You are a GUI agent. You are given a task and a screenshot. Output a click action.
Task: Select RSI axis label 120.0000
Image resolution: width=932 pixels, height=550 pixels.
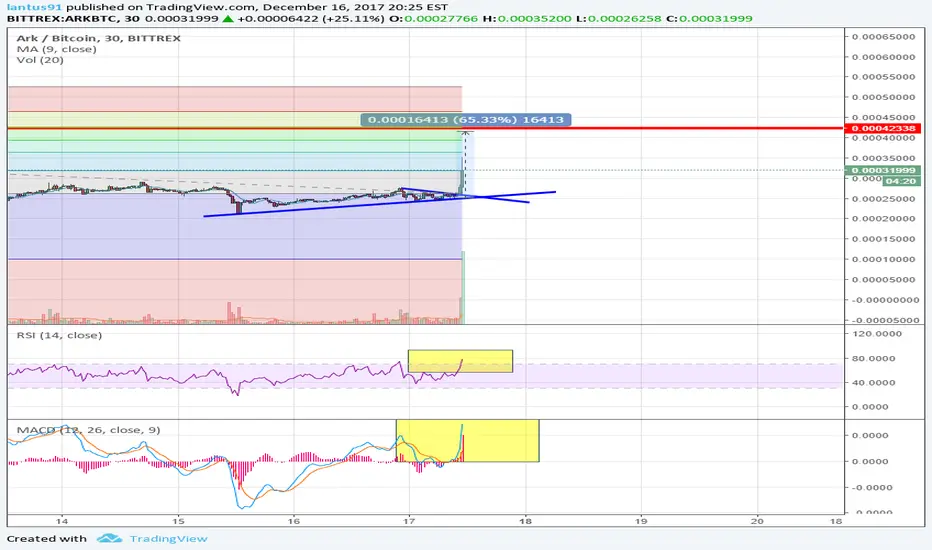click(x=877, y=334)
